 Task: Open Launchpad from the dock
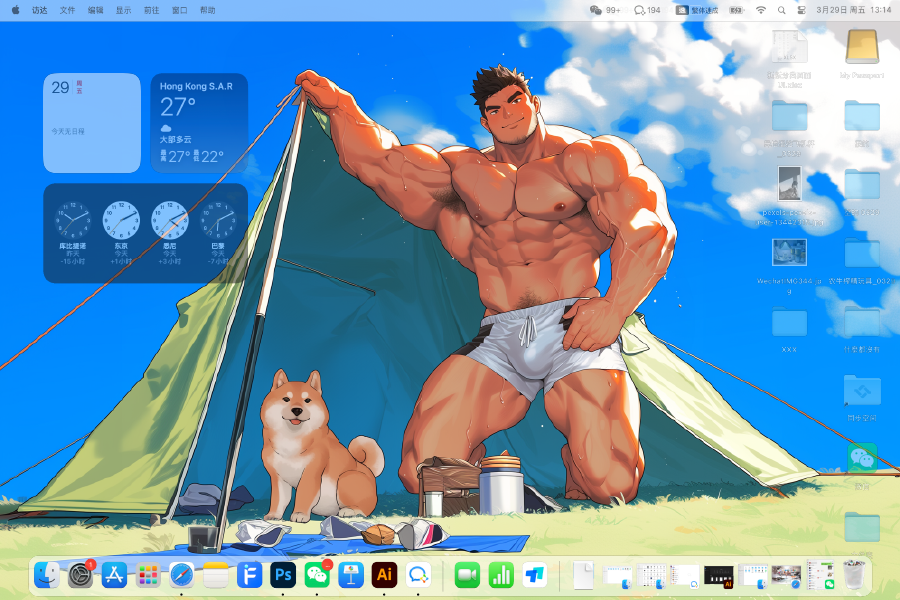[148, 575]
